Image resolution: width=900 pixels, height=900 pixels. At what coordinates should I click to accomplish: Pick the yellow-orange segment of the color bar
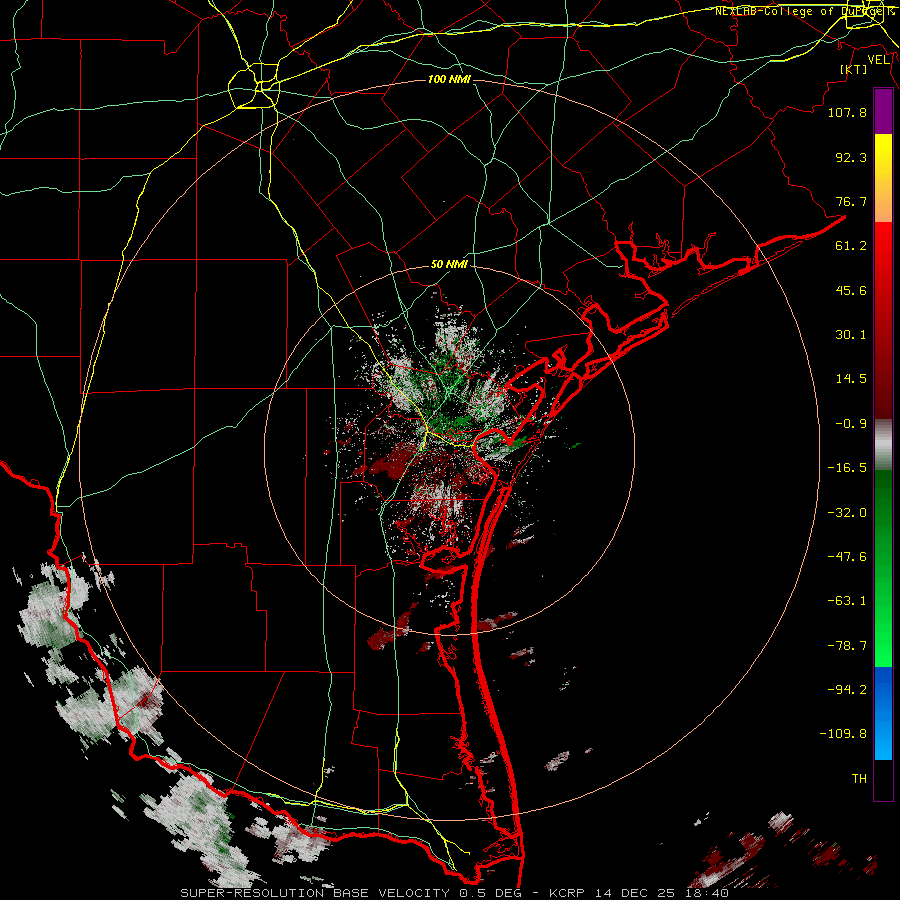(x=883, y=178)
